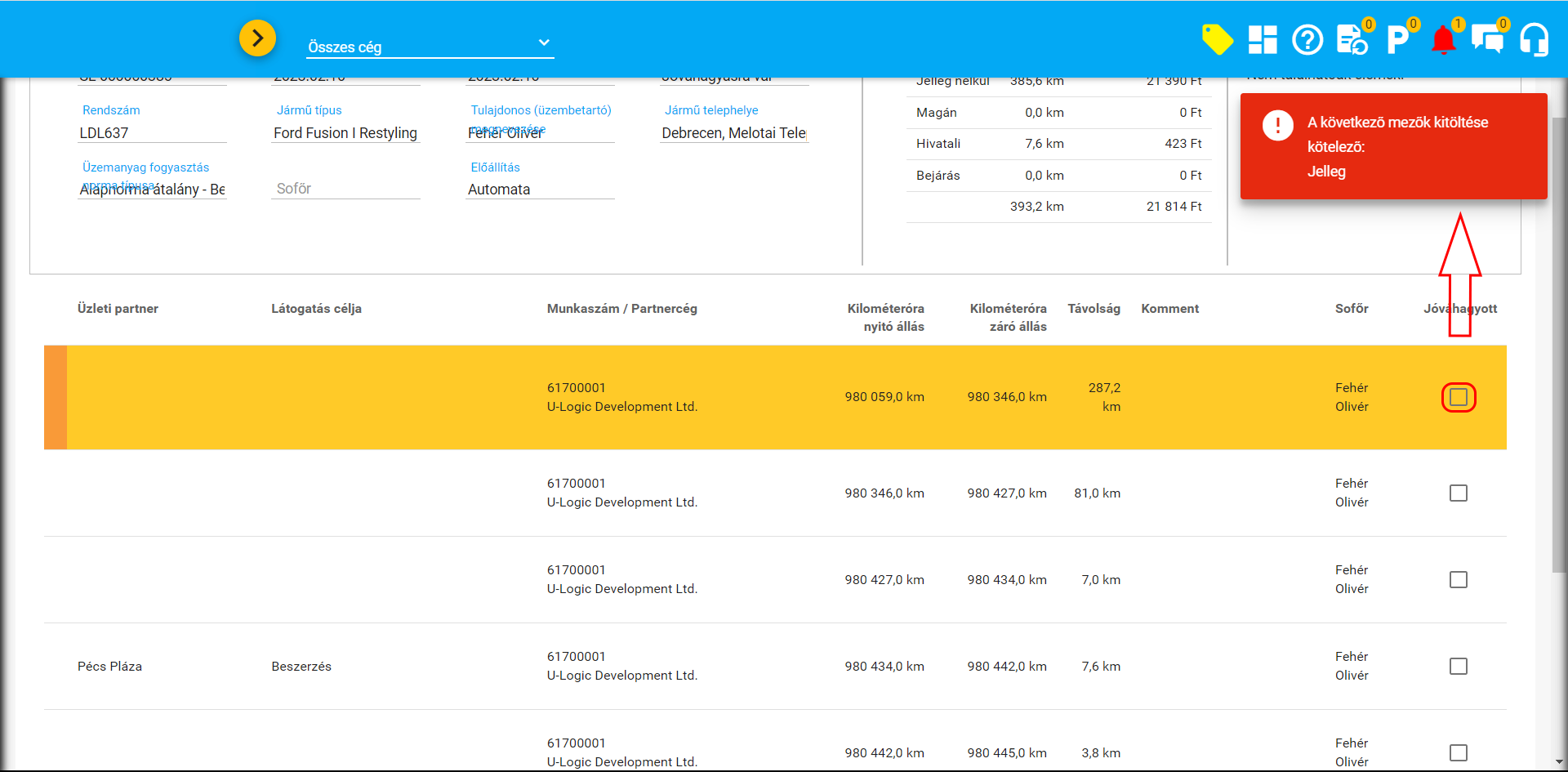Viewport: 1568px width, 772px height.
Task: Open the dashboard tiles icon
Action: click(x=1263, y=39)
